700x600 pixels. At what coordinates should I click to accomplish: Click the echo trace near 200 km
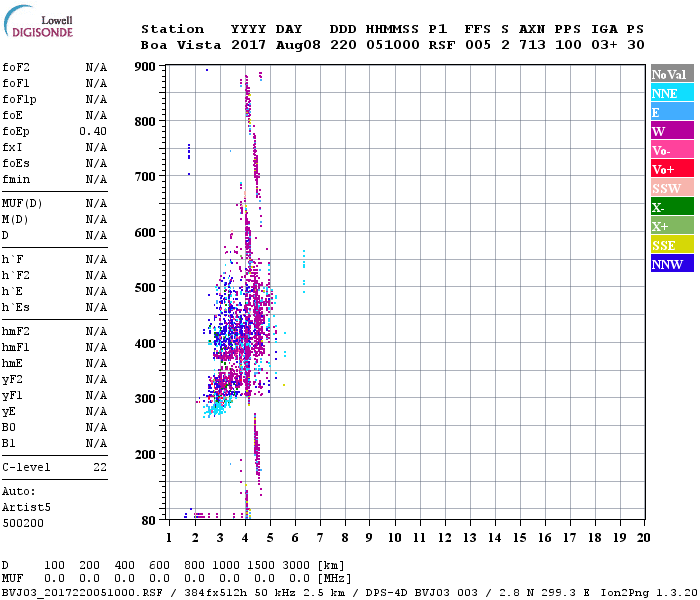point(256,453)
